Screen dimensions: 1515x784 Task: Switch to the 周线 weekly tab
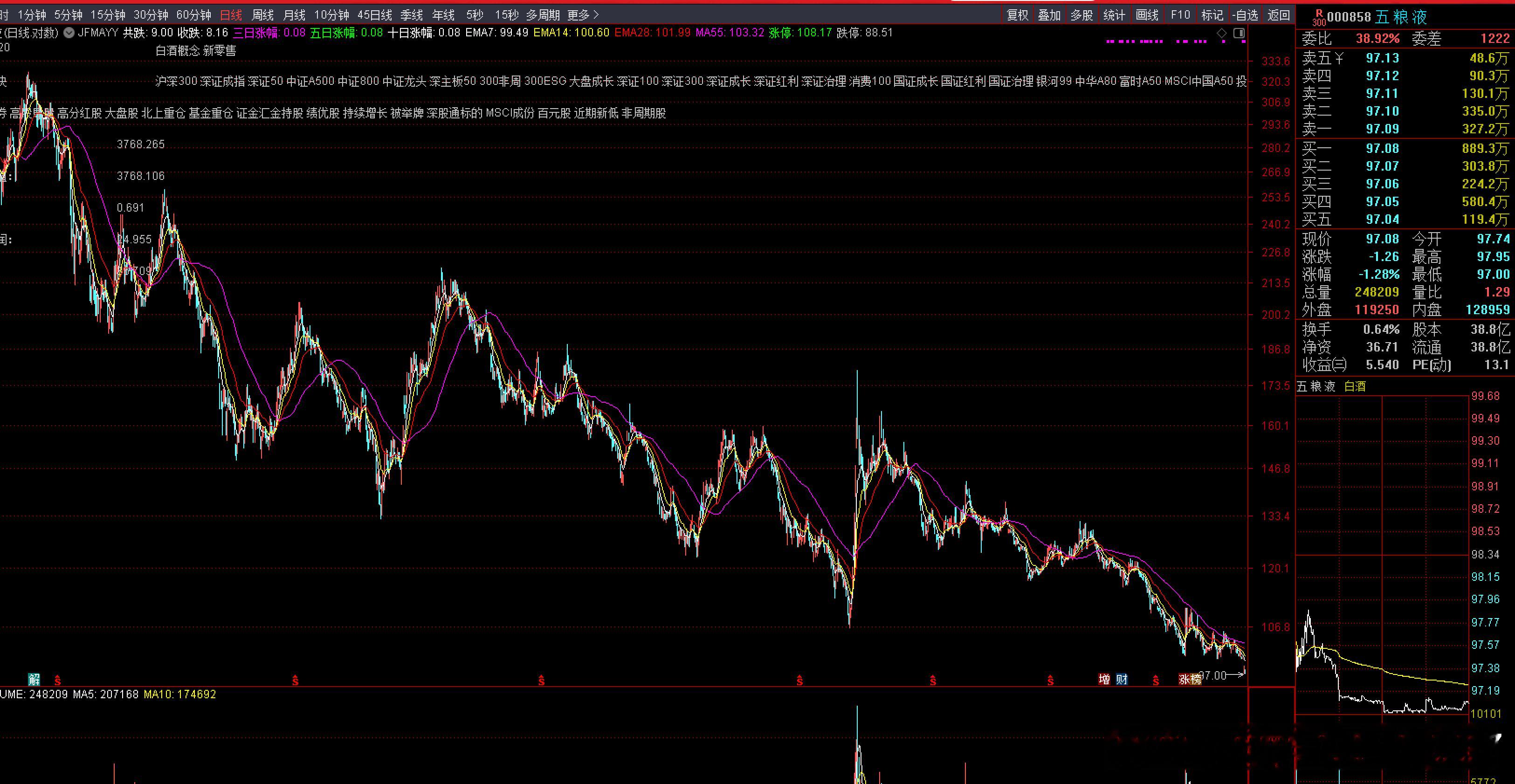[x=262, y=15]
